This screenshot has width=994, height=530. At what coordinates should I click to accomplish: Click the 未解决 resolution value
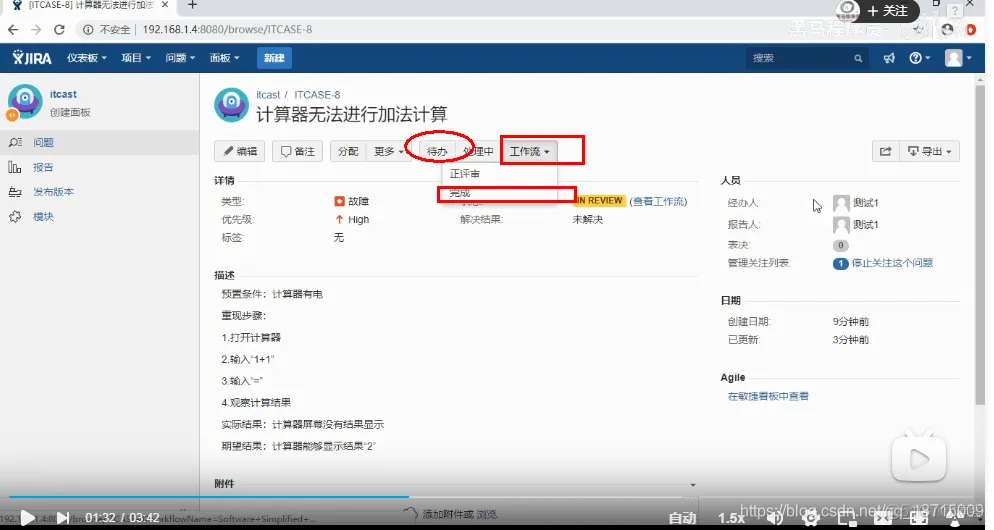[x=588, y=219]
